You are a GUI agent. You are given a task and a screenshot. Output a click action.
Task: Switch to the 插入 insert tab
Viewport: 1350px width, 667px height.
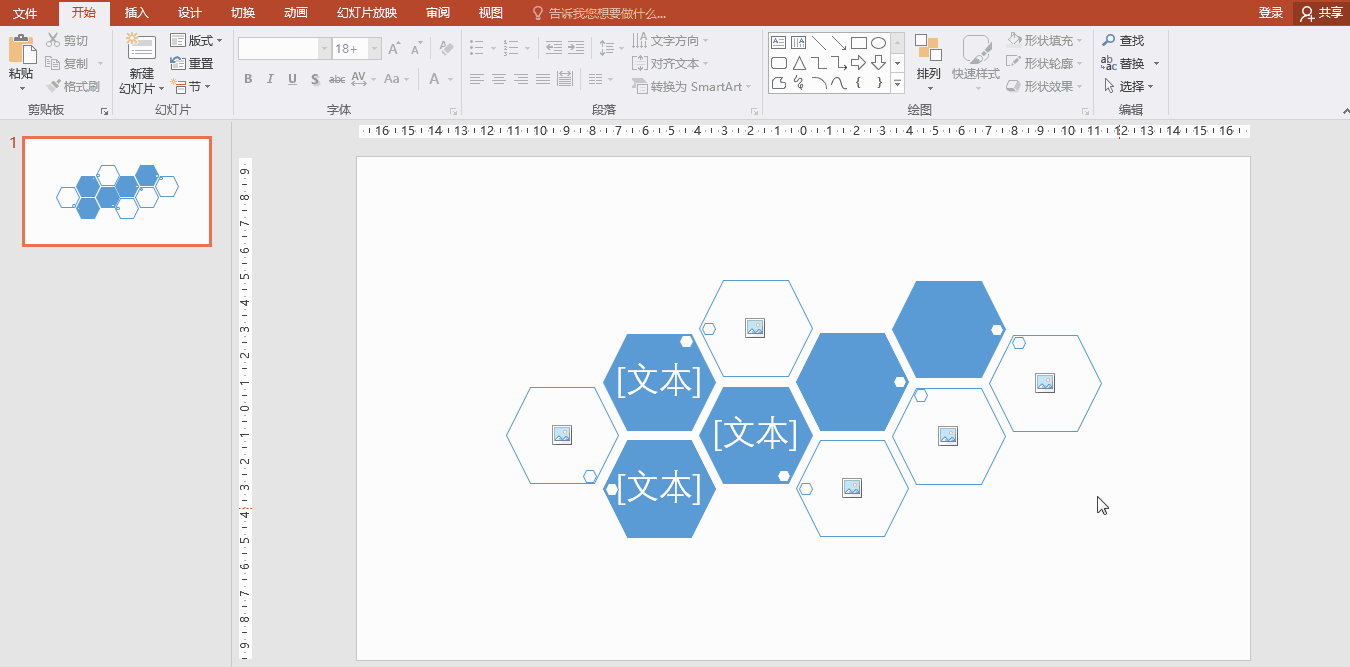pos(136,13)
